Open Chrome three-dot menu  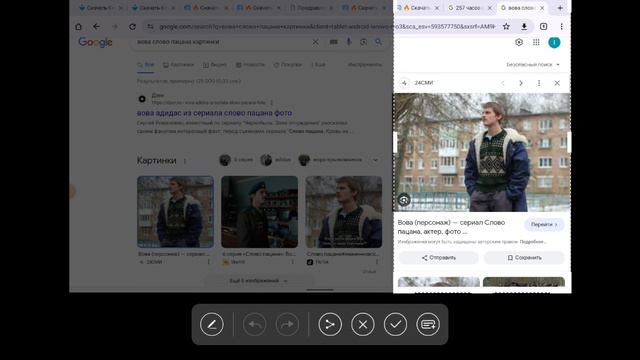562,27
